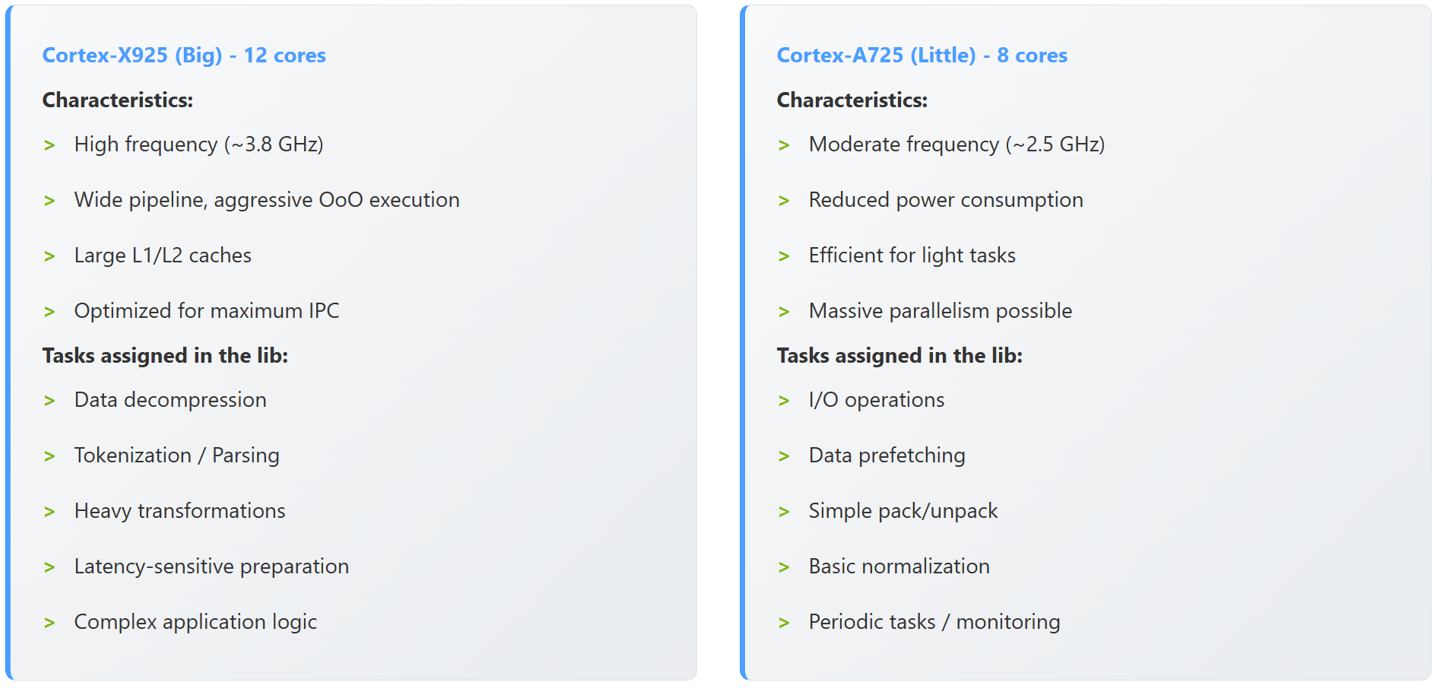Click the green chevron next to Wide pipeline
This screenshot has height=692, width=1440.
click(49, 201)
